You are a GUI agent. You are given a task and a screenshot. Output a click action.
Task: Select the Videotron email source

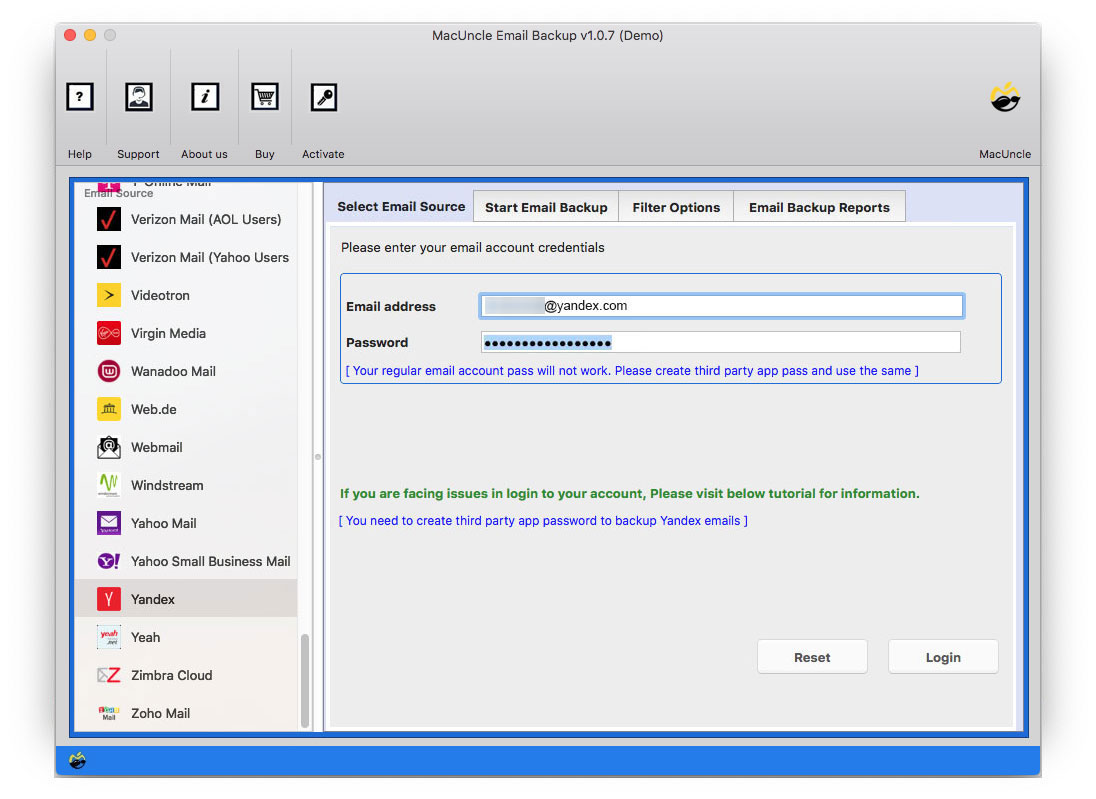[108, 295]
